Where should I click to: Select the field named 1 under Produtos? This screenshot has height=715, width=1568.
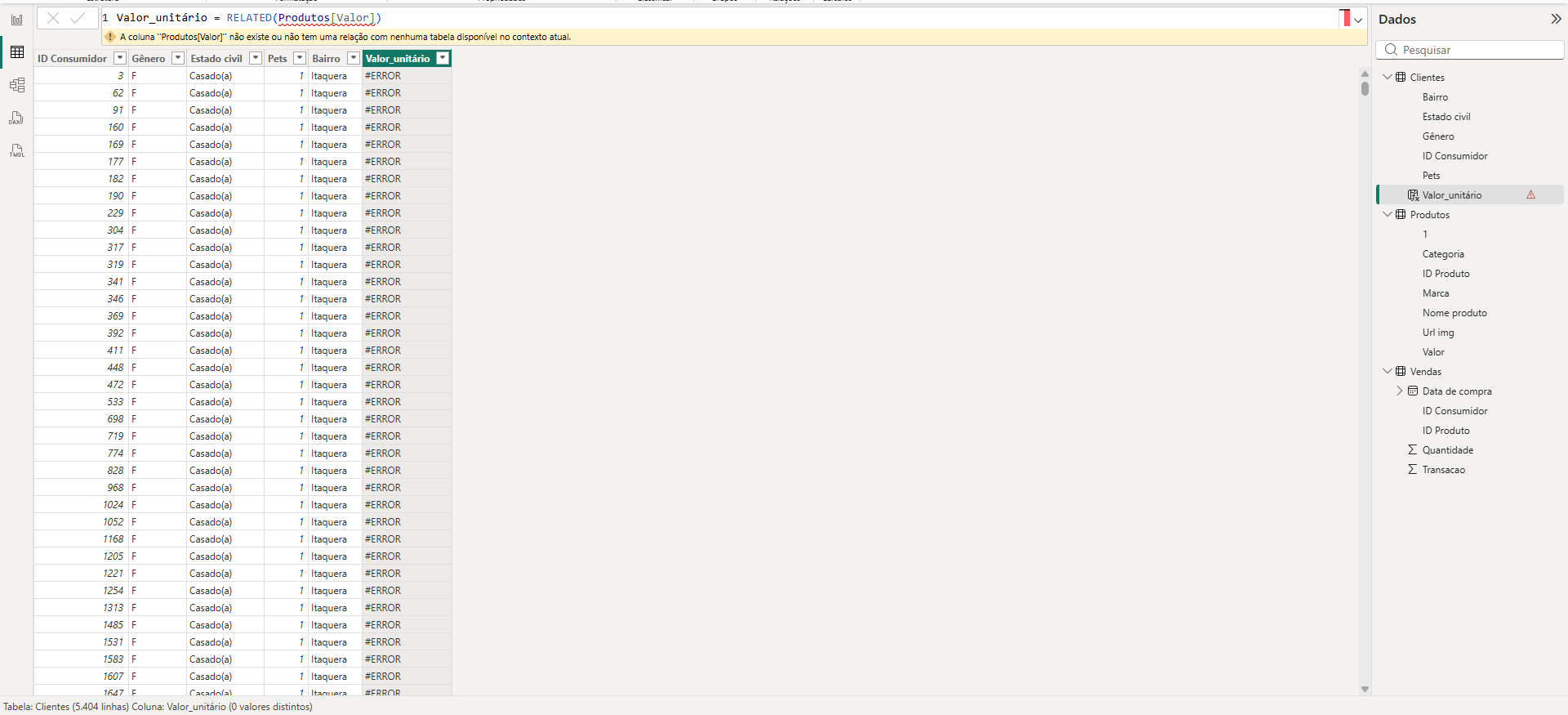1425,235
